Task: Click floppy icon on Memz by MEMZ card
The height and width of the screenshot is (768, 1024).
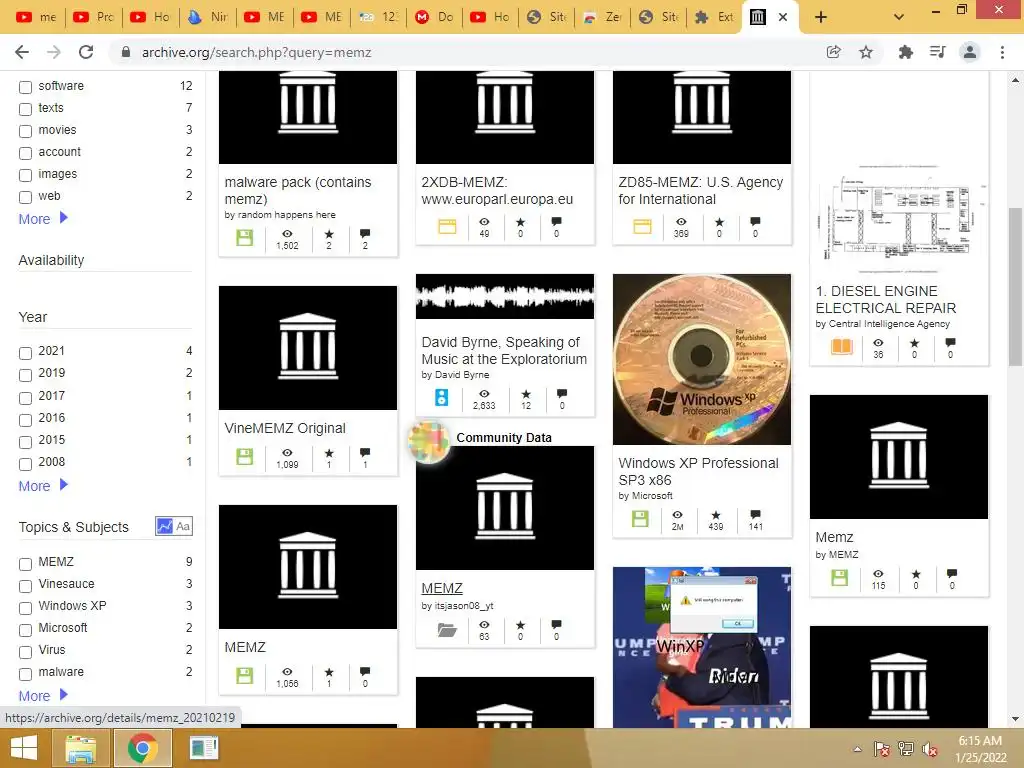Action: point(840,577)
